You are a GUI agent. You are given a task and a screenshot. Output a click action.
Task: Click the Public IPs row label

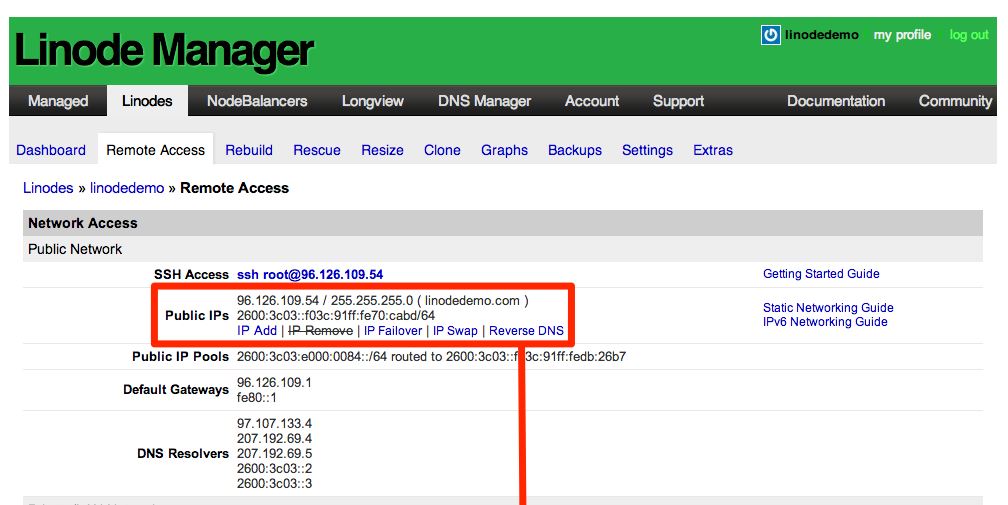pos(197,315)
